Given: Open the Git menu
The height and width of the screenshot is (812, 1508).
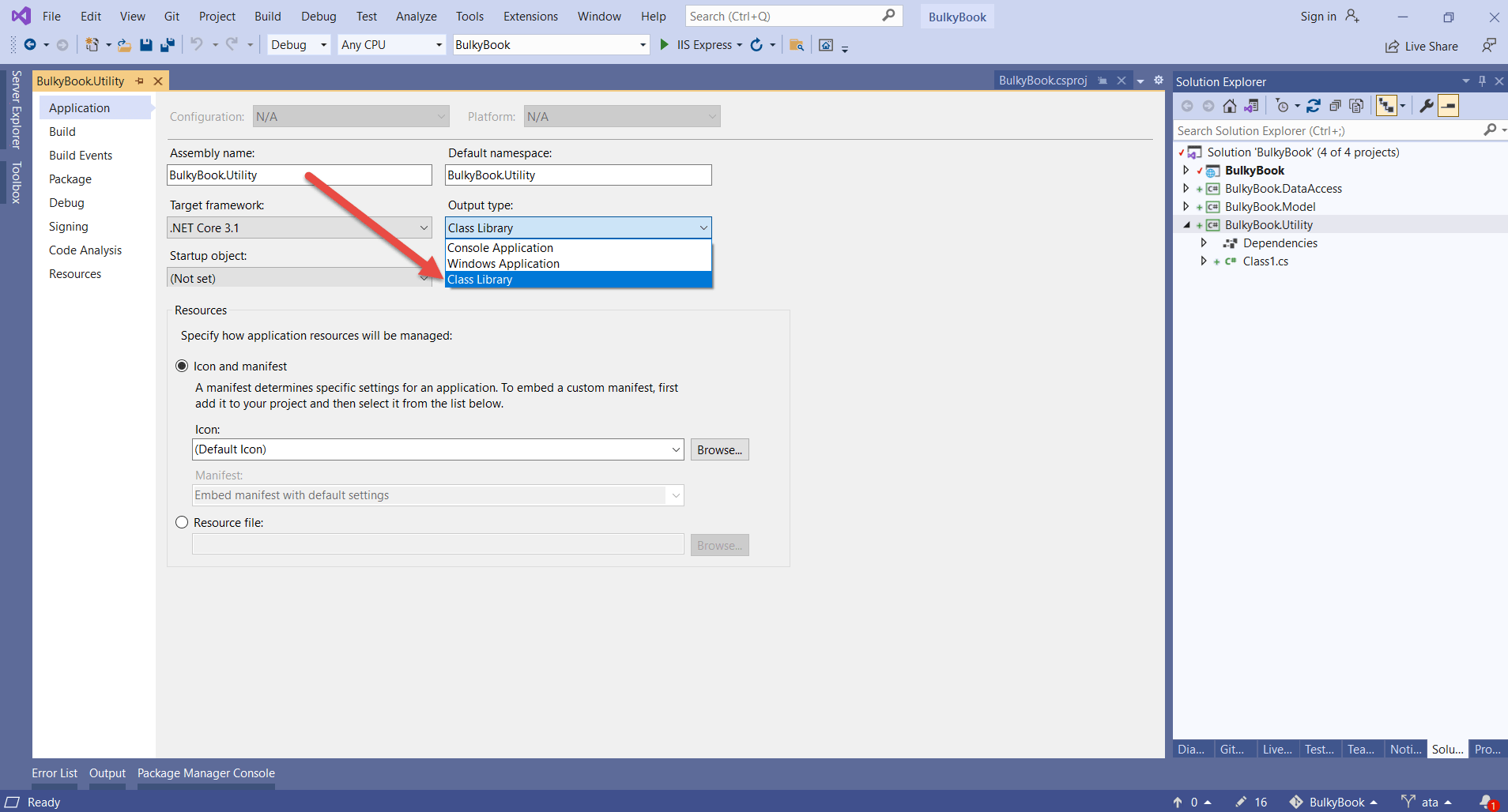Looking at the screenshot, I should click(x=172, y=16).
